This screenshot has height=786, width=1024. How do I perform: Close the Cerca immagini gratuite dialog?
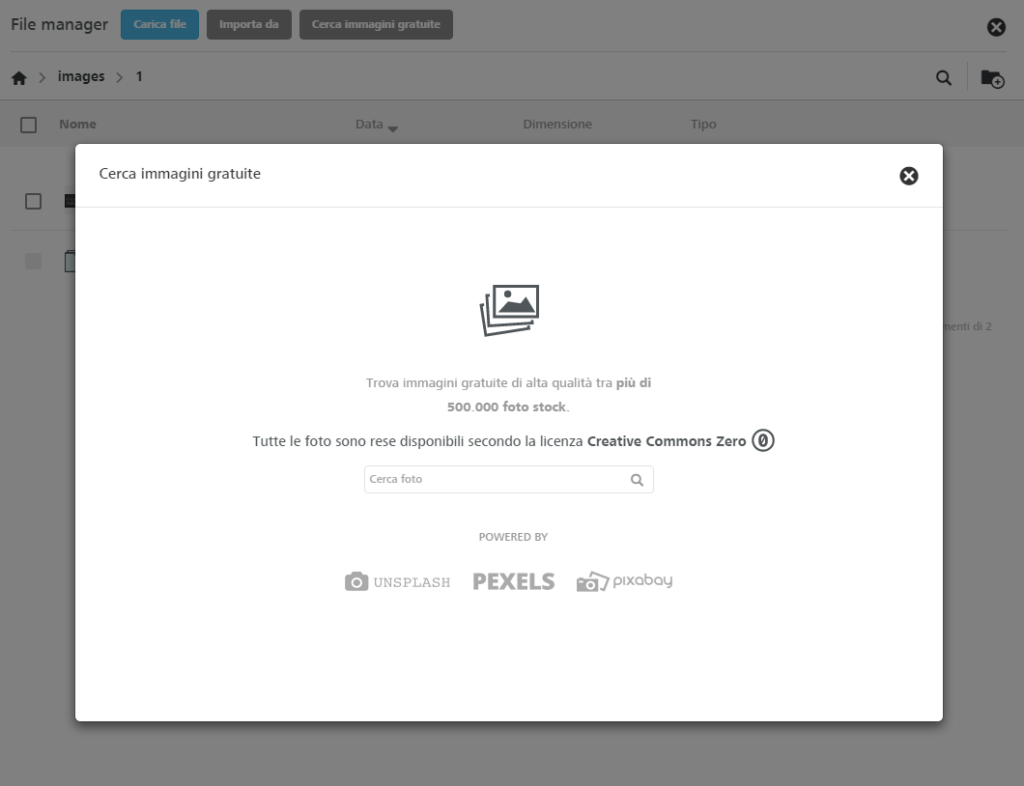[x=908, y=176]
